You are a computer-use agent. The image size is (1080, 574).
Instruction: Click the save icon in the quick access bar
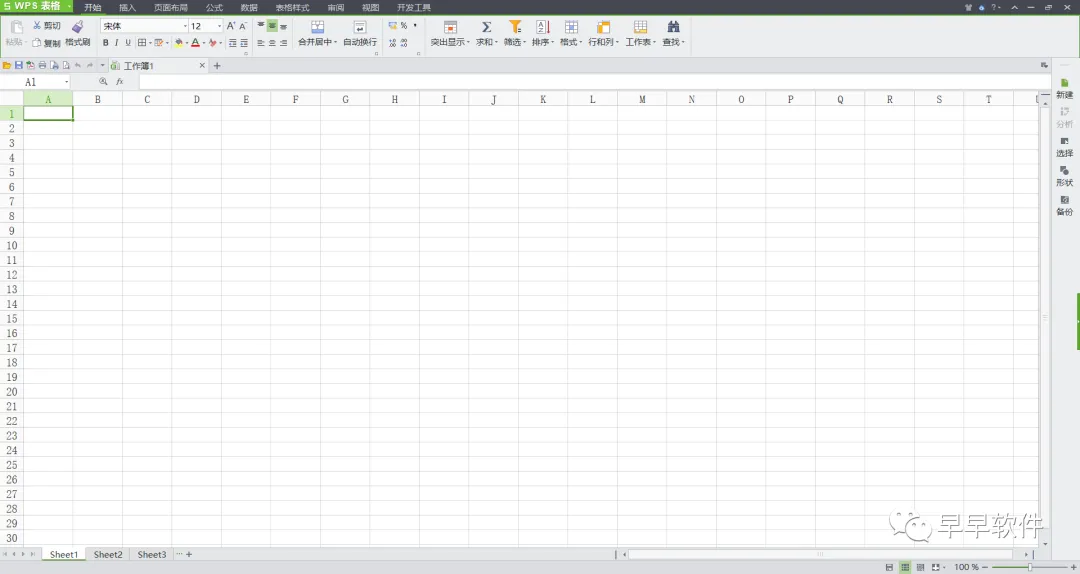(19, 65)
